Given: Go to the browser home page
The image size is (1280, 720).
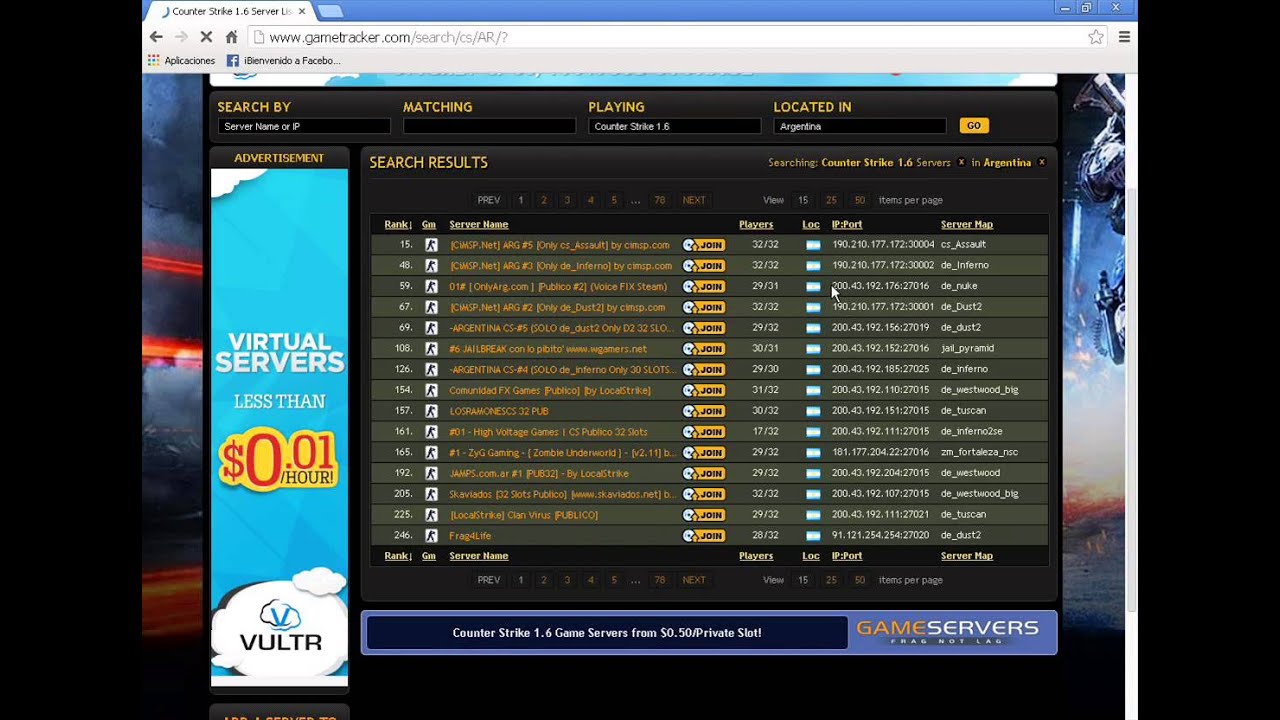Looking at the screenshot, I should pyautogui.click(x=231, y=37).
